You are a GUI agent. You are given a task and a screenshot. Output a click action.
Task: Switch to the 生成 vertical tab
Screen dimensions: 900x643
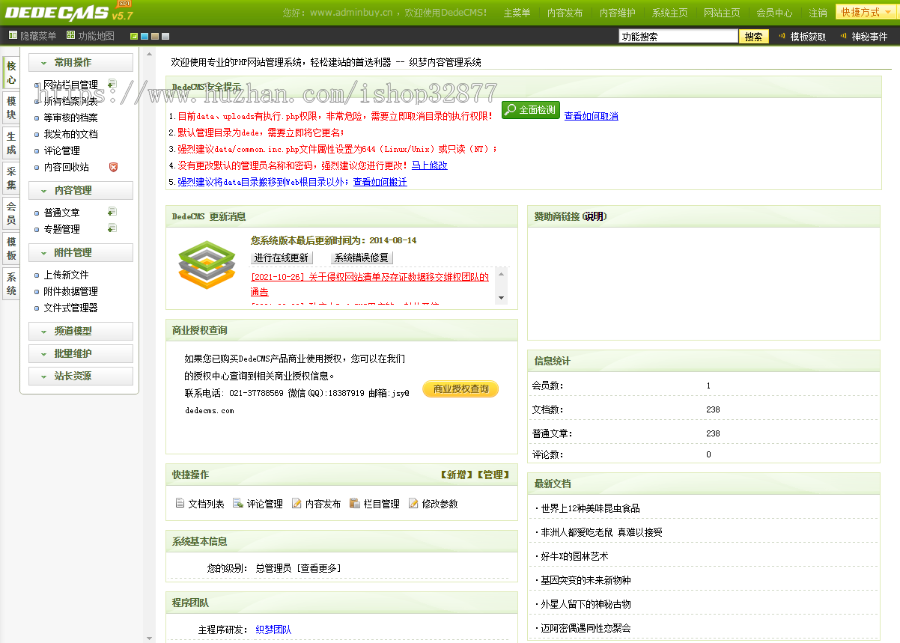(11, 143)
